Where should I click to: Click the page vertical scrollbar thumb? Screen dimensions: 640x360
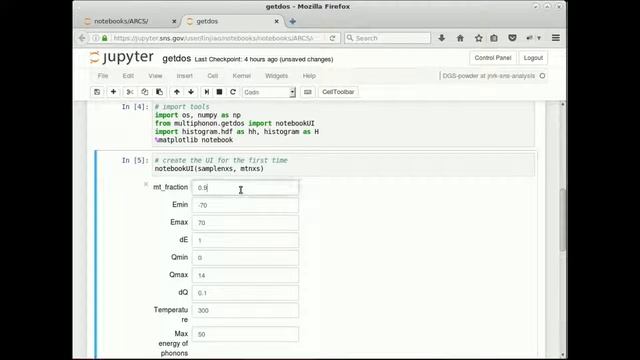(562, 220)
